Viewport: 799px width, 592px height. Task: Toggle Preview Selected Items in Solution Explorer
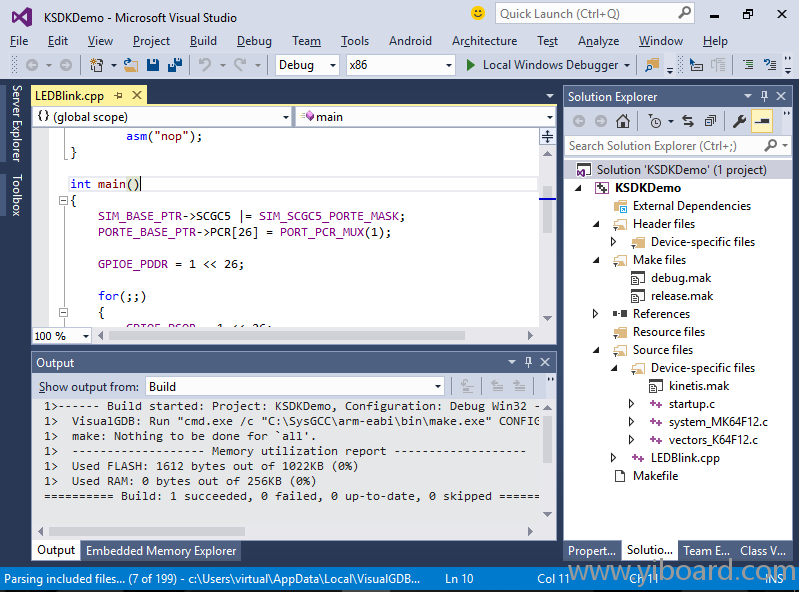[762, 121]
